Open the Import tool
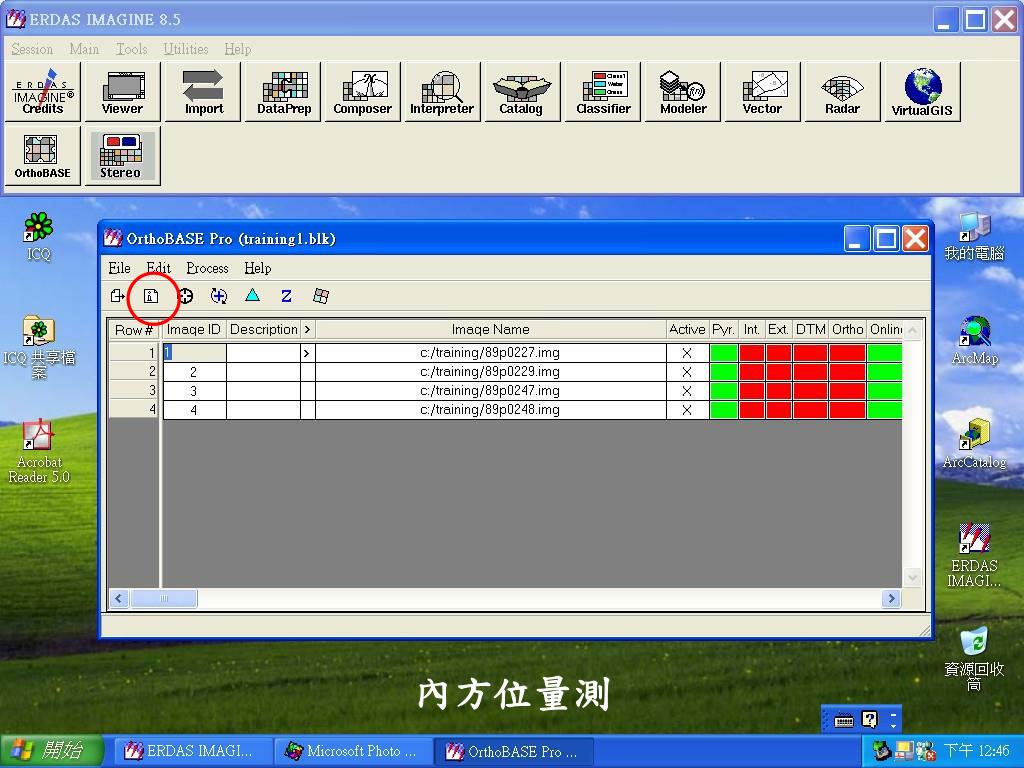Image resolution: width=1024 pixels, height=768 pixels. pyautogui.click(x=203, y=92)
